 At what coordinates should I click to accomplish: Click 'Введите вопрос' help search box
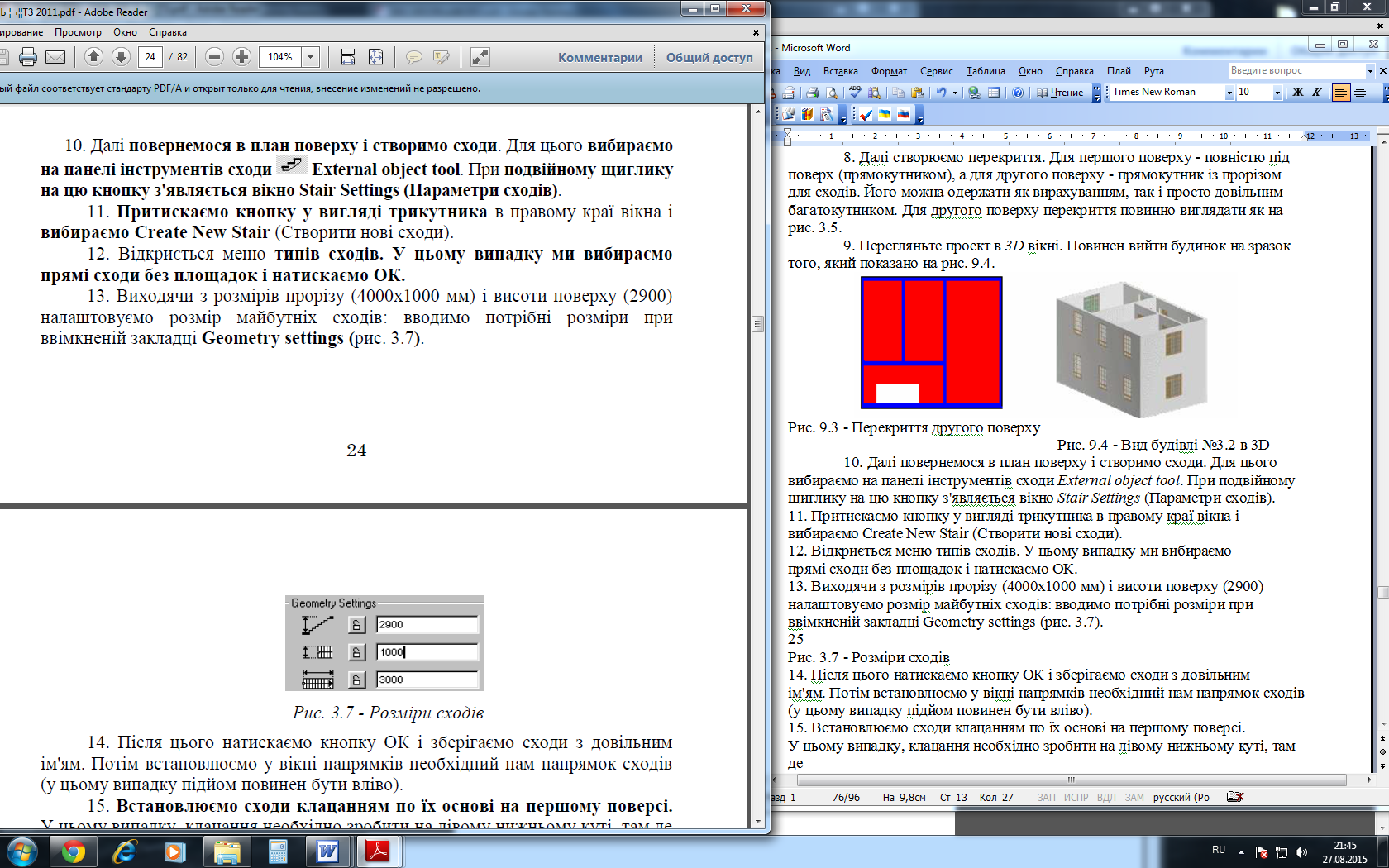click(1295, 71)
